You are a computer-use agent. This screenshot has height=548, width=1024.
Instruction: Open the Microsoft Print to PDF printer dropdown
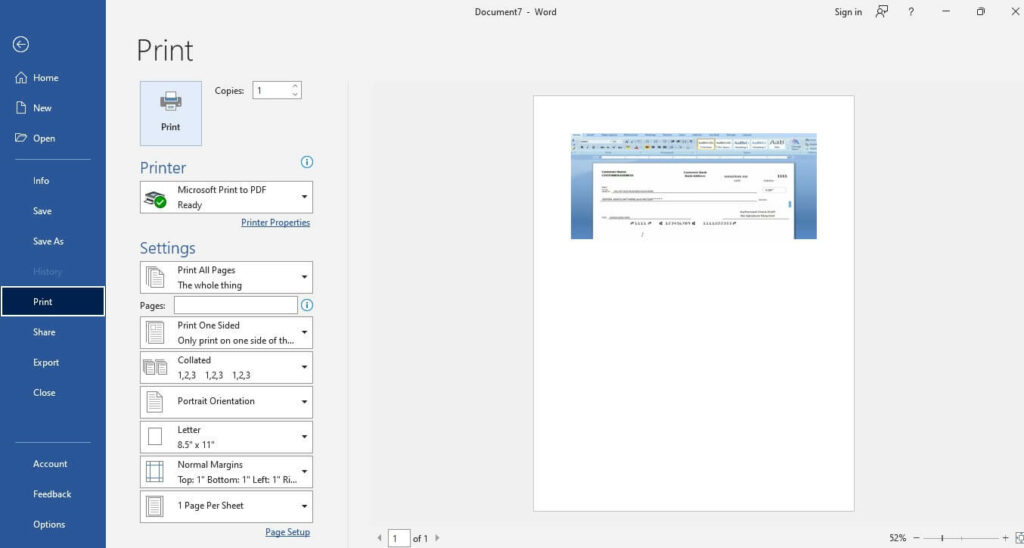tap(226, 197)
